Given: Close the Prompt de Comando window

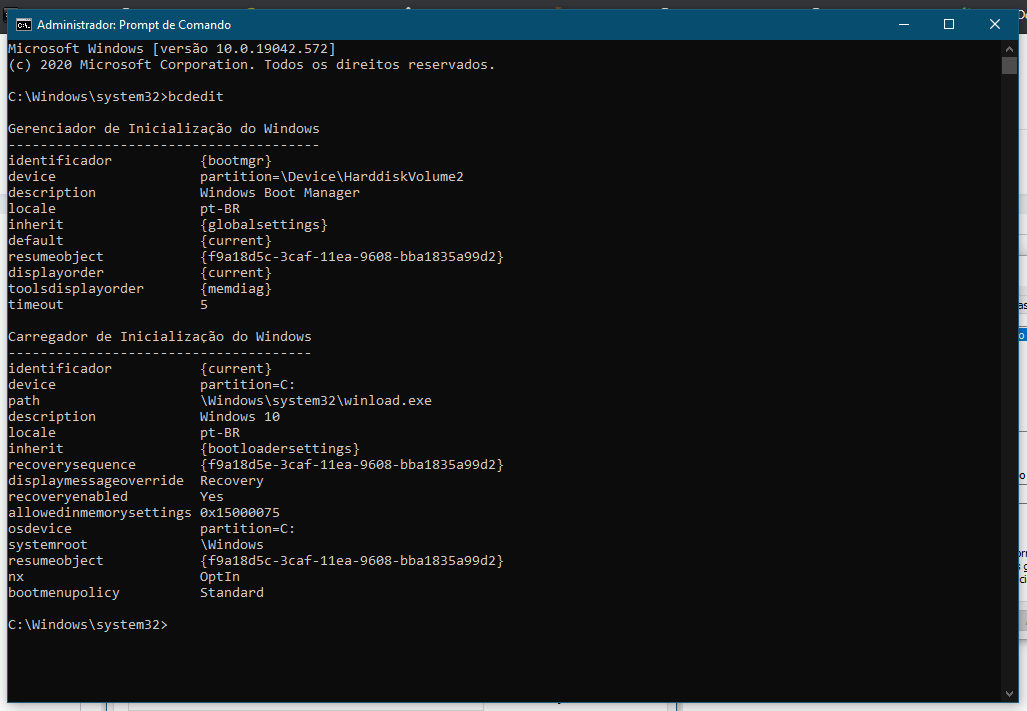Looking at the screenshot, I should (x=994, y=25).
